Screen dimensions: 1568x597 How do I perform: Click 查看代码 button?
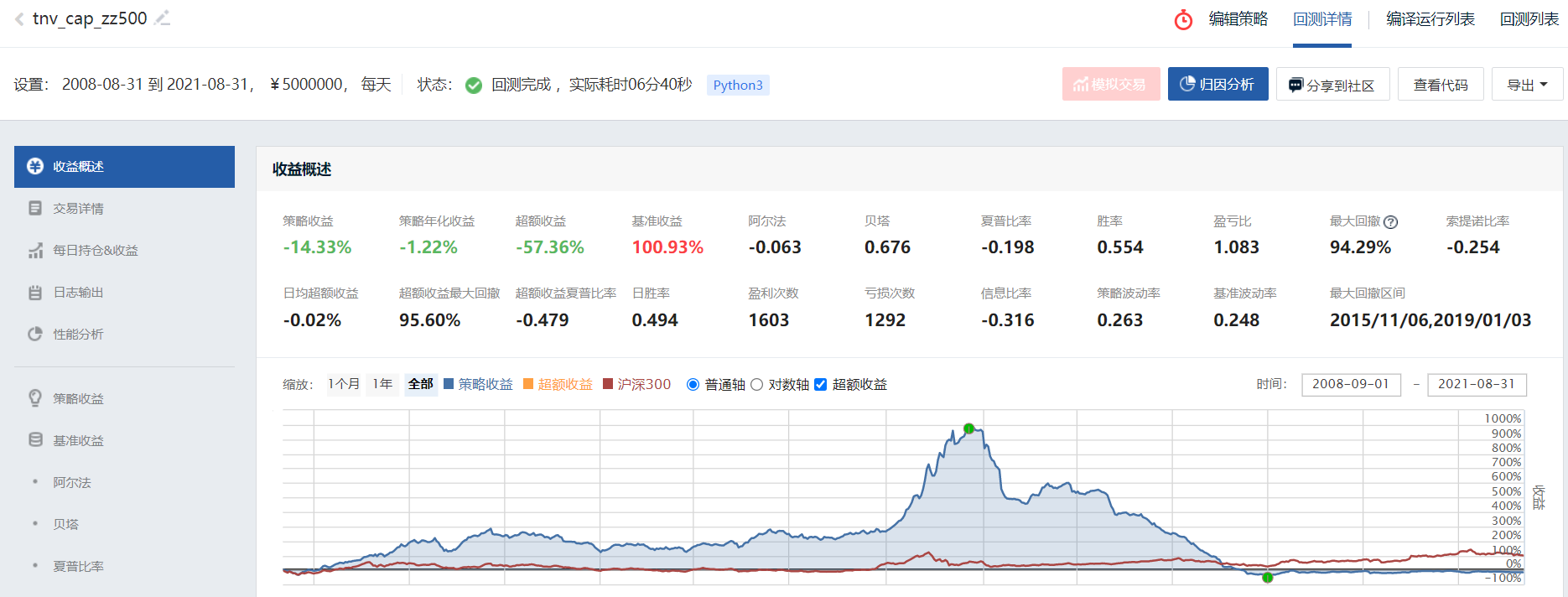1441,85
